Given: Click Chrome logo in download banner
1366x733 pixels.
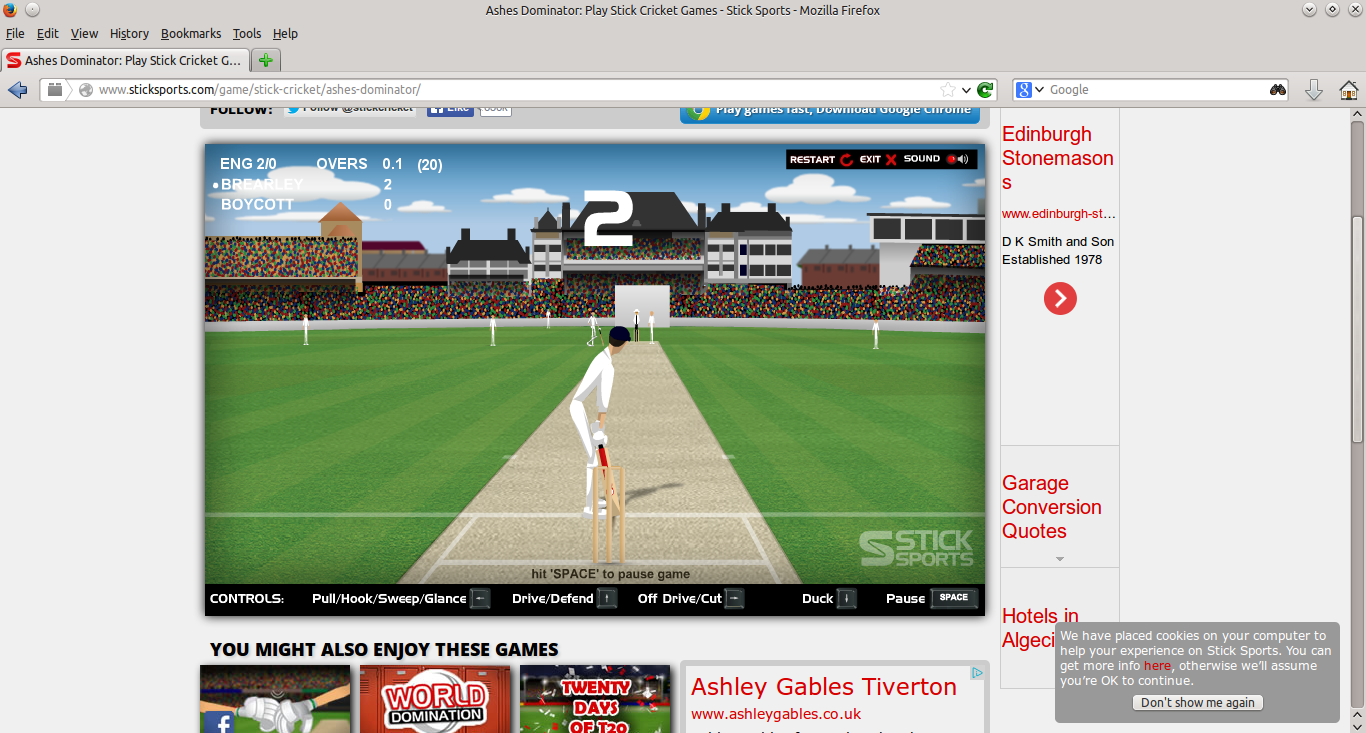Looking at the screenshot, I should point(698,110).
